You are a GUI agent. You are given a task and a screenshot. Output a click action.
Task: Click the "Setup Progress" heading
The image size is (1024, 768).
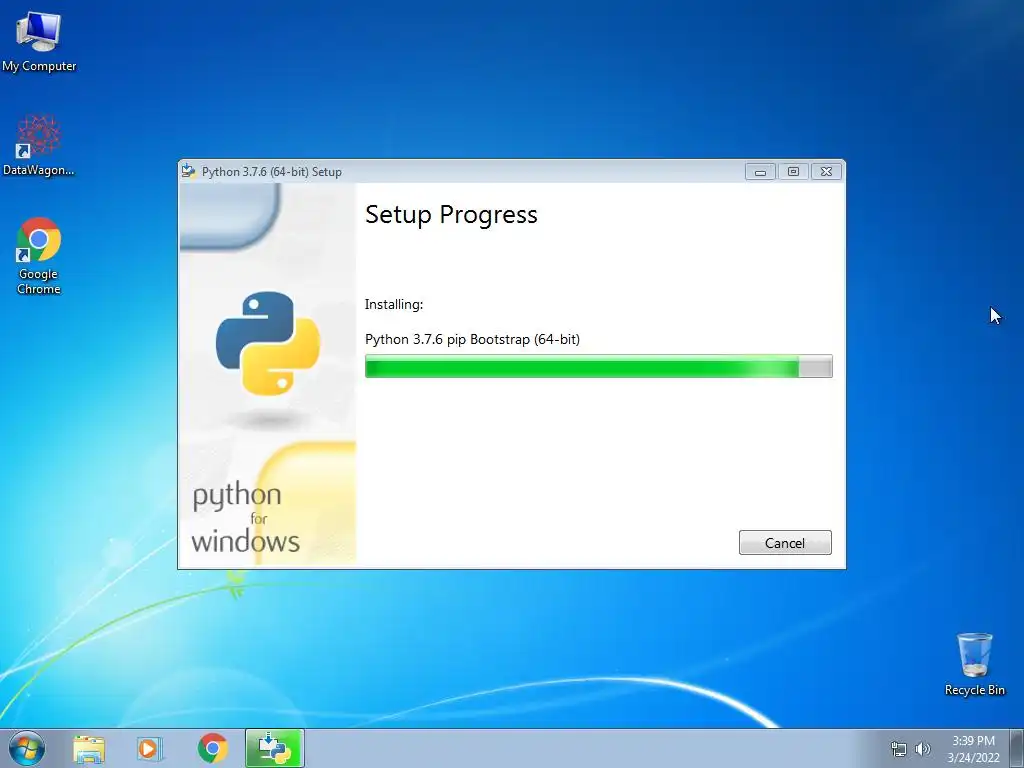coord(451,215)
